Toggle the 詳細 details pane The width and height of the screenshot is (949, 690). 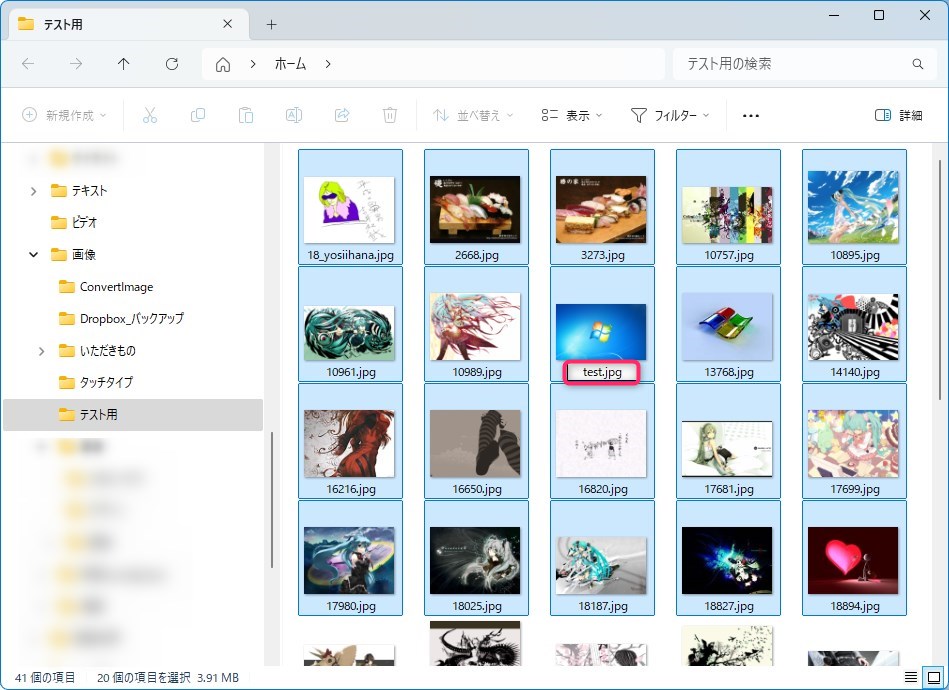(898, 115)
